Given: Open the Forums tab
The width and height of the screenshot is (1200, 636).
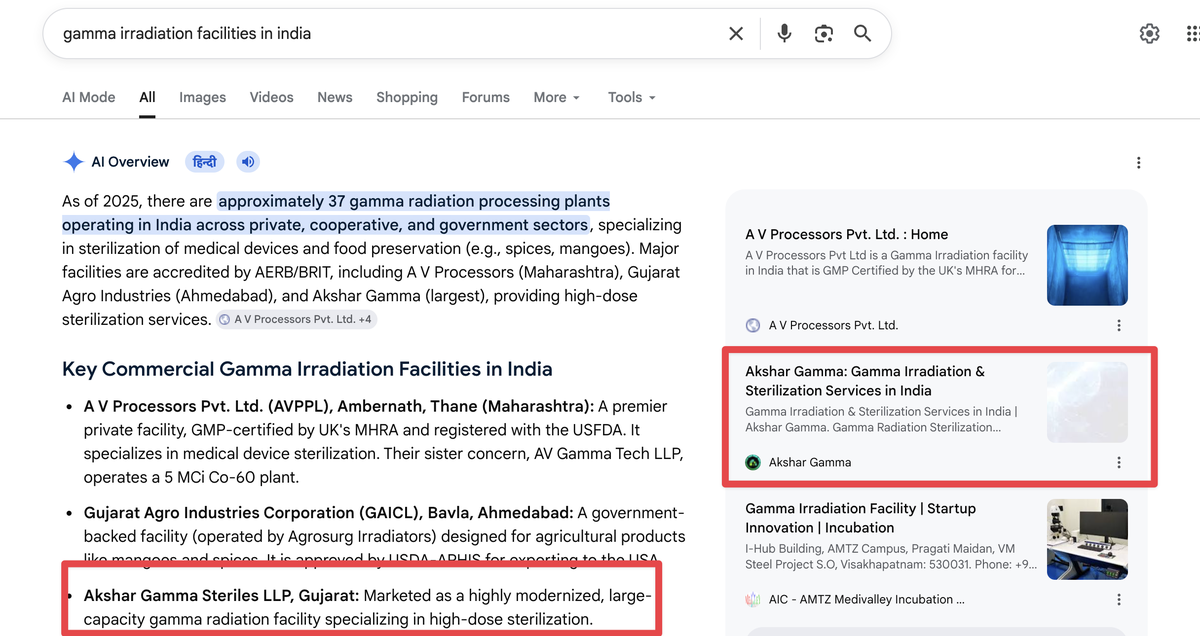Looking at the screenshot, I should (486, 97).
